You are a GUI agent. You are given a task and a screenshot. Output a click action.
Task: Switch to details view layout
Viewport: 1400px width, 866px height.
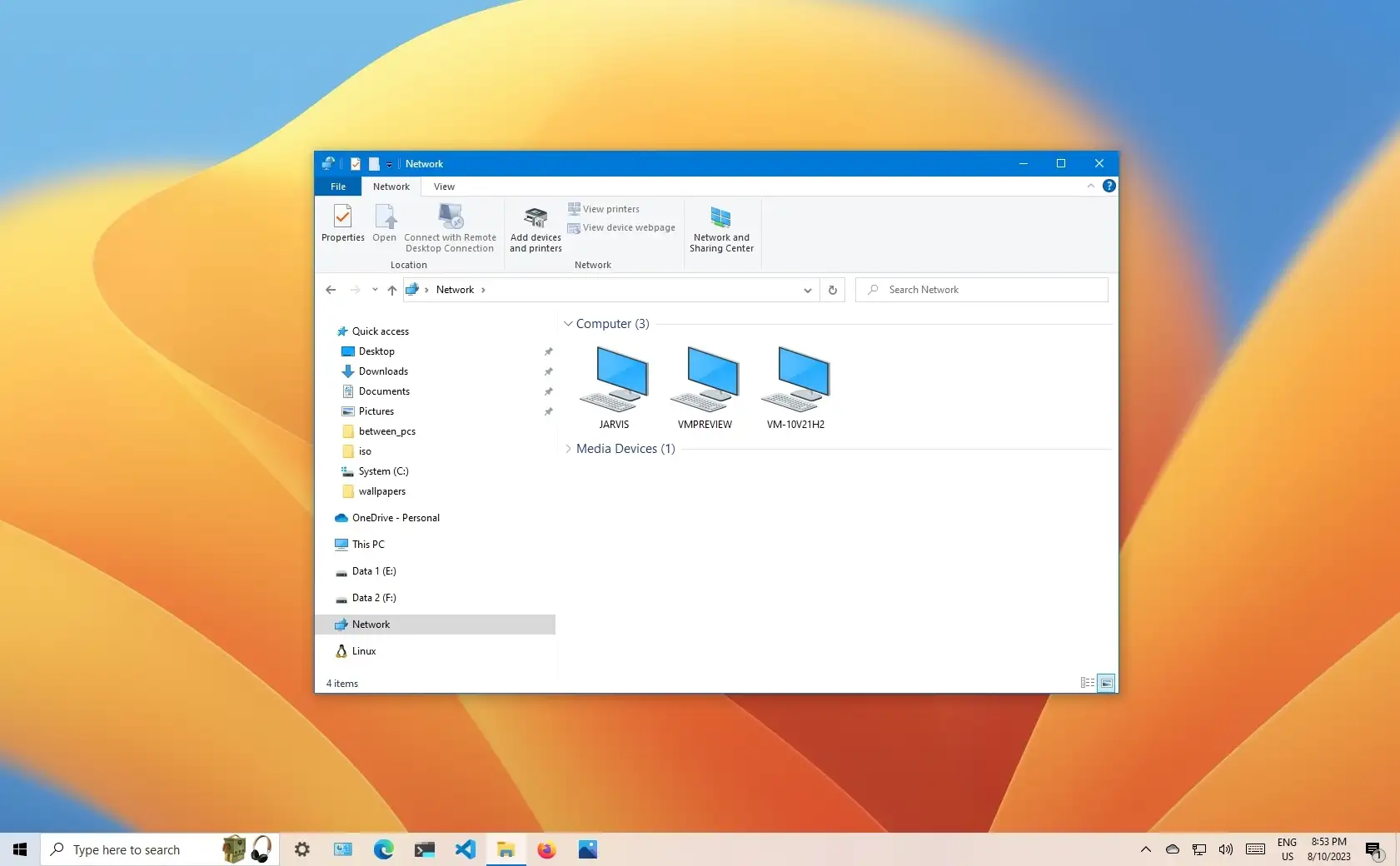(x=1087, y=683)
